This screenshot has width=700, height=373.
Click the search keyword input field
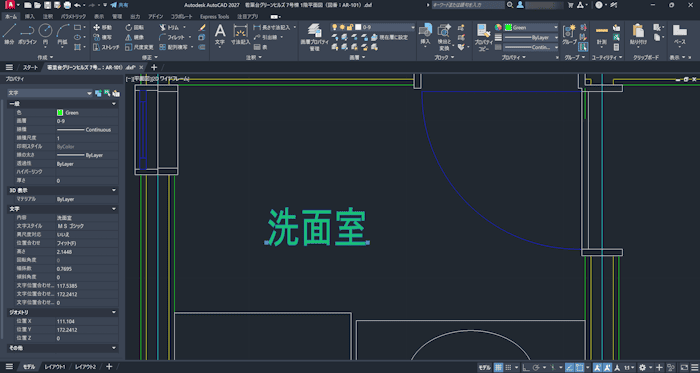coord(468,5)
